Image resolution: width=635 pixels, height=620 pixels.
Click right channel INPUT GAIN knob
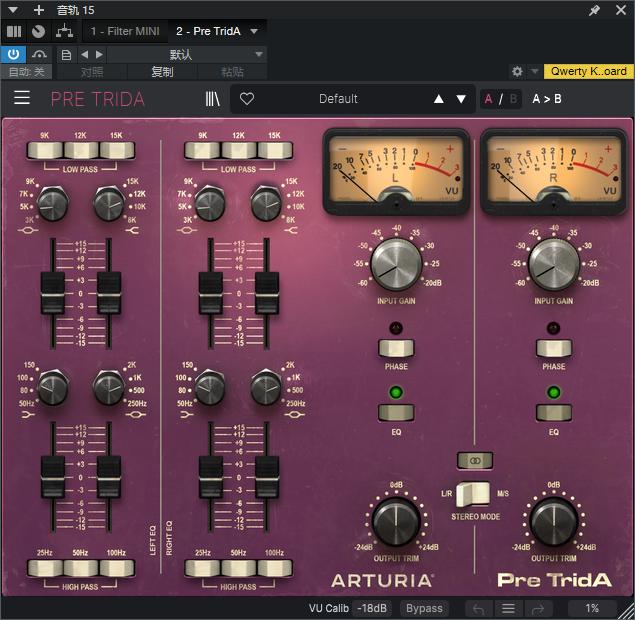coord(554,264)
